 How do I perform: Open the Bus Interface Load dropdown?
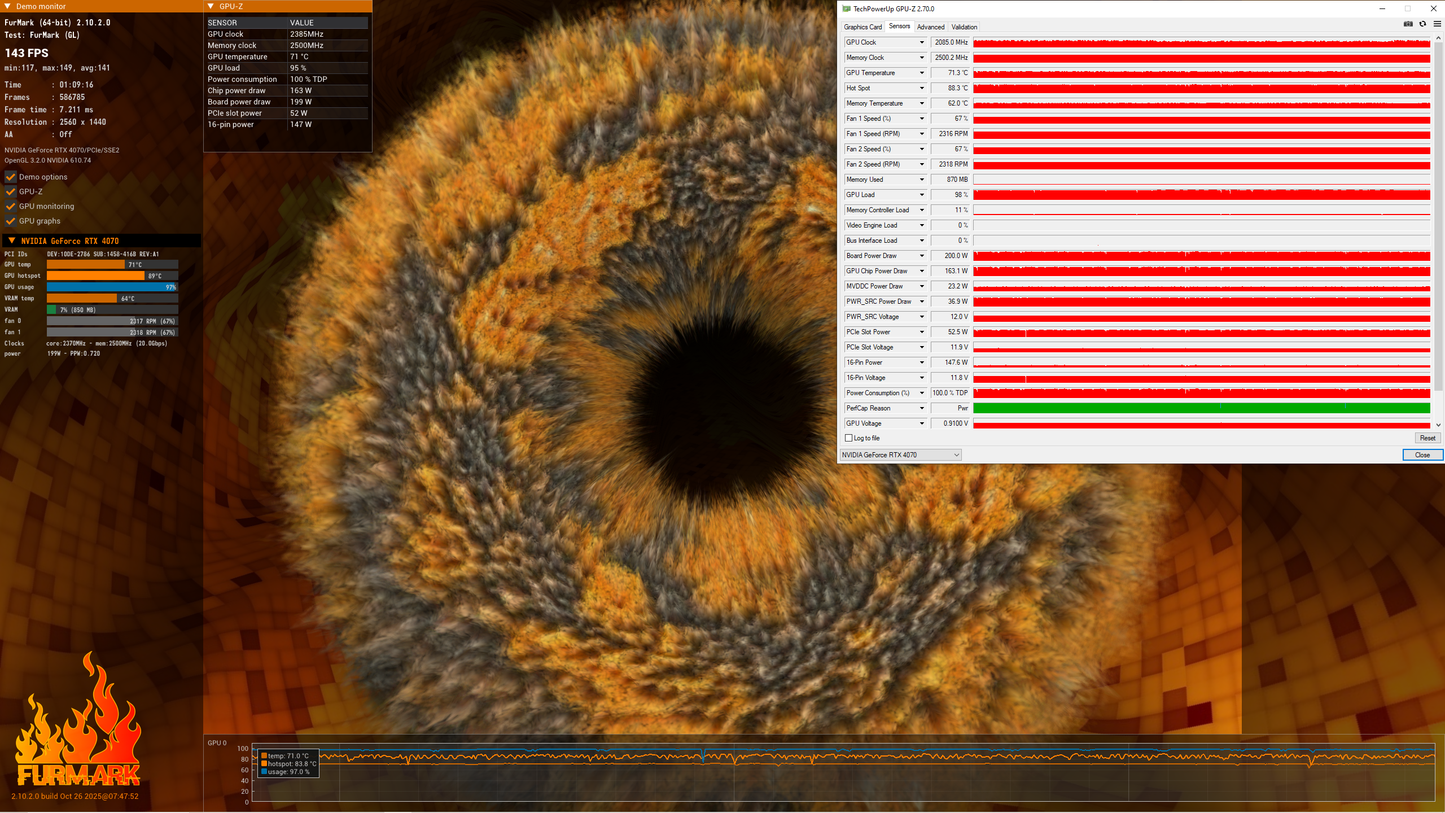[x=922, y=241]
